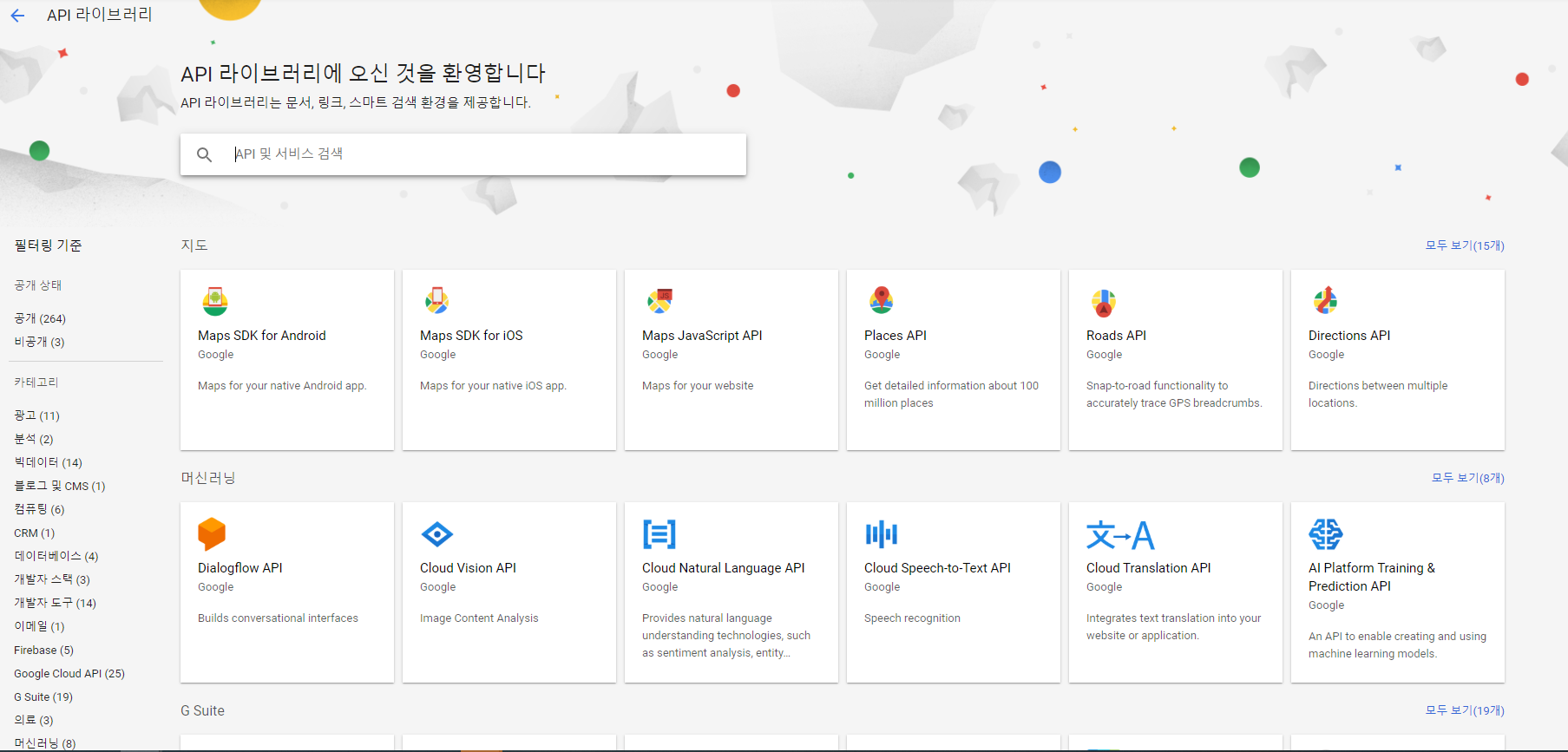The width and height of the screenshot is (1568, 752).
Task: Open 모두 보기(15개) for 지도 section
Action: (1465, 245)
